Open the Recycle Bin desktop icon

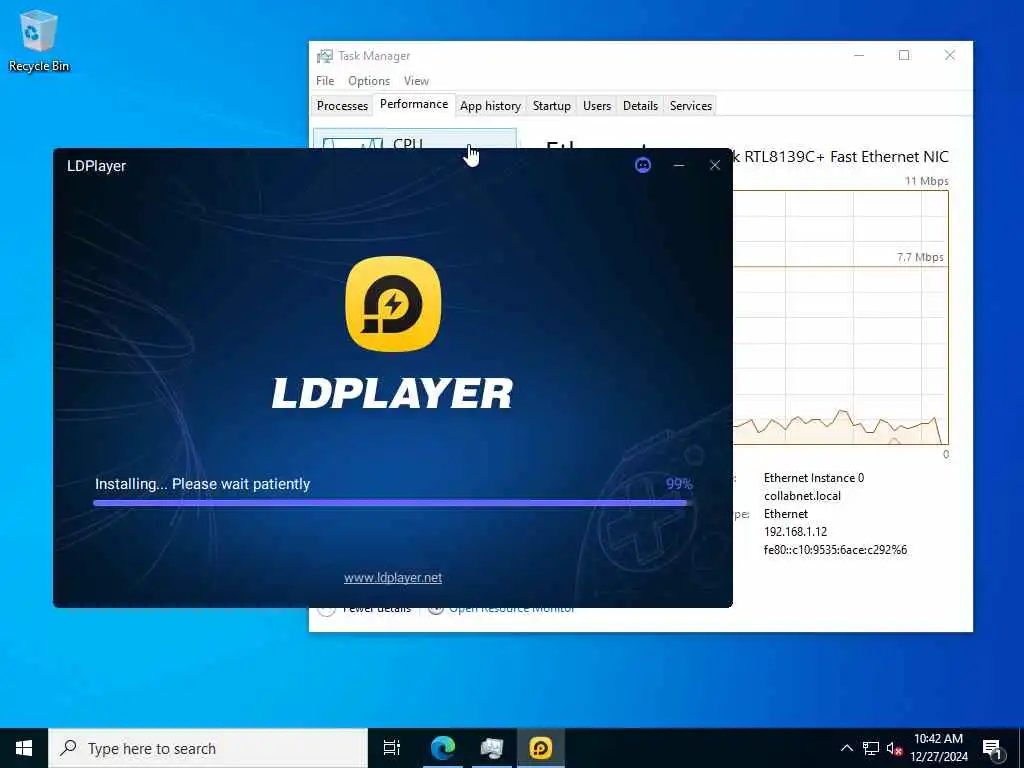pyautogui.click(x=39, y=40)
